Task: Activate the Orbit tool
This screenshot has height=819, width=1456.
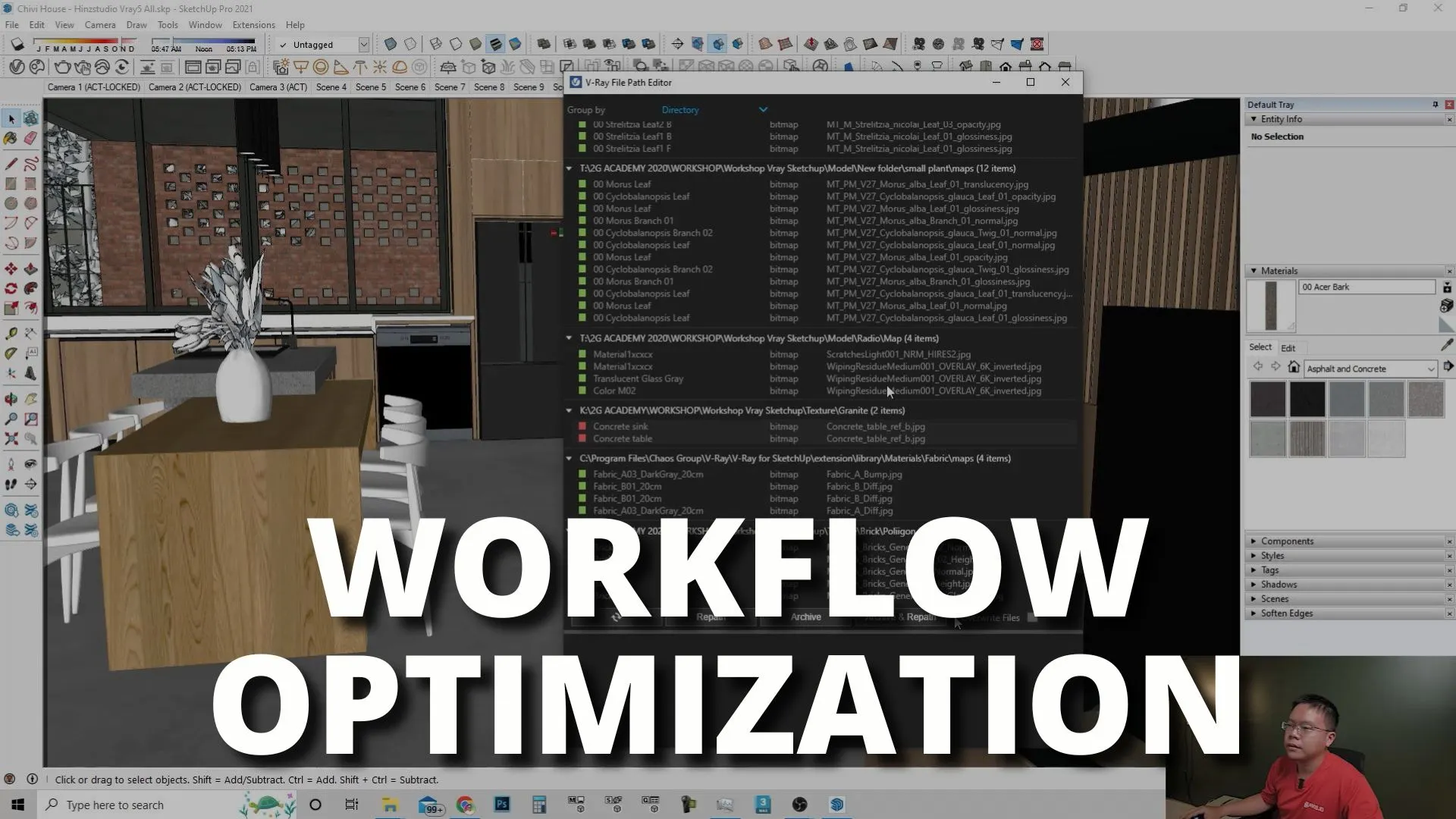Action: click(x=11, y=399)
